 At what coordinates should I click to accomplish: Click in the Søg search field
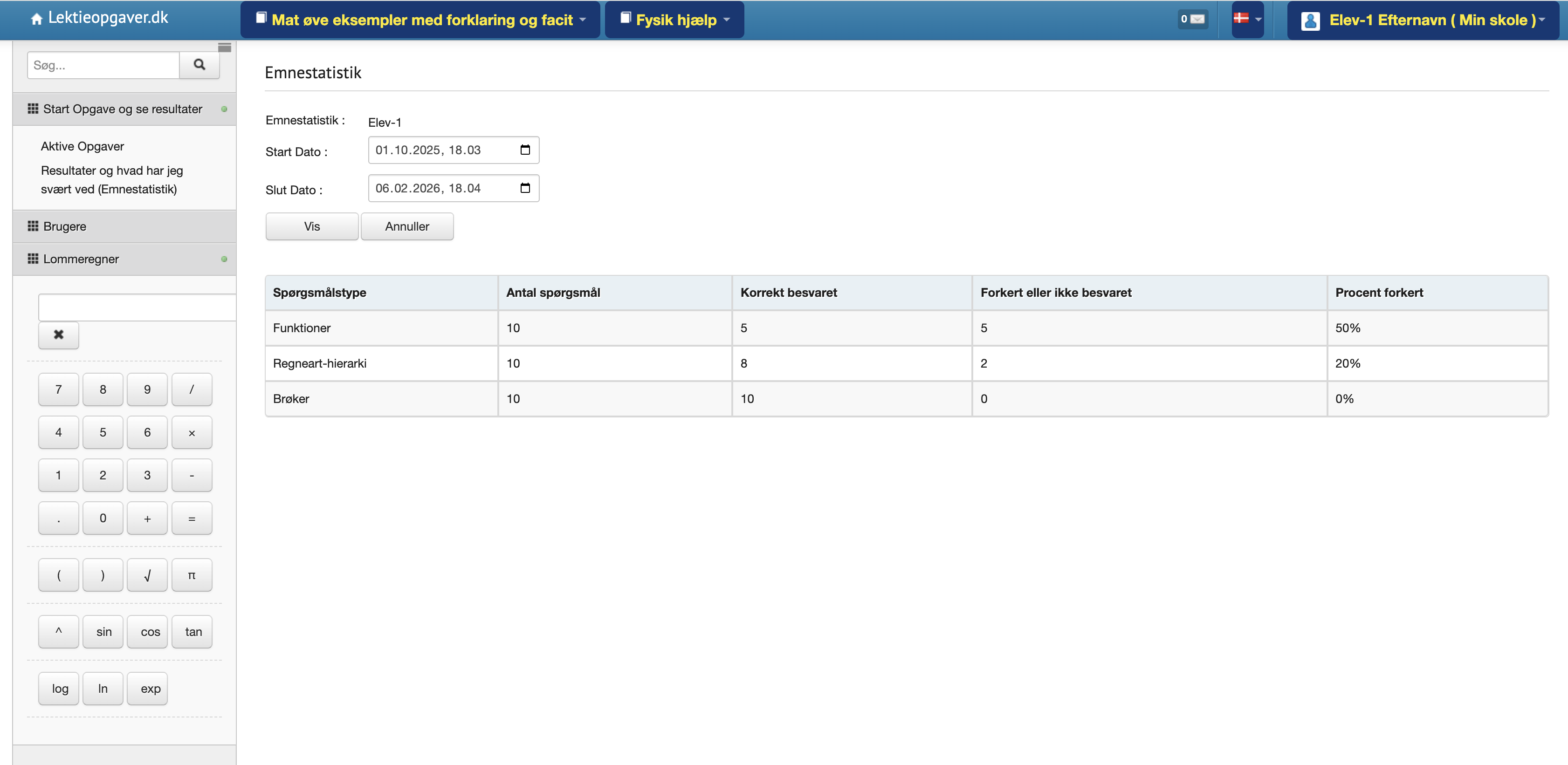[103, 65]
